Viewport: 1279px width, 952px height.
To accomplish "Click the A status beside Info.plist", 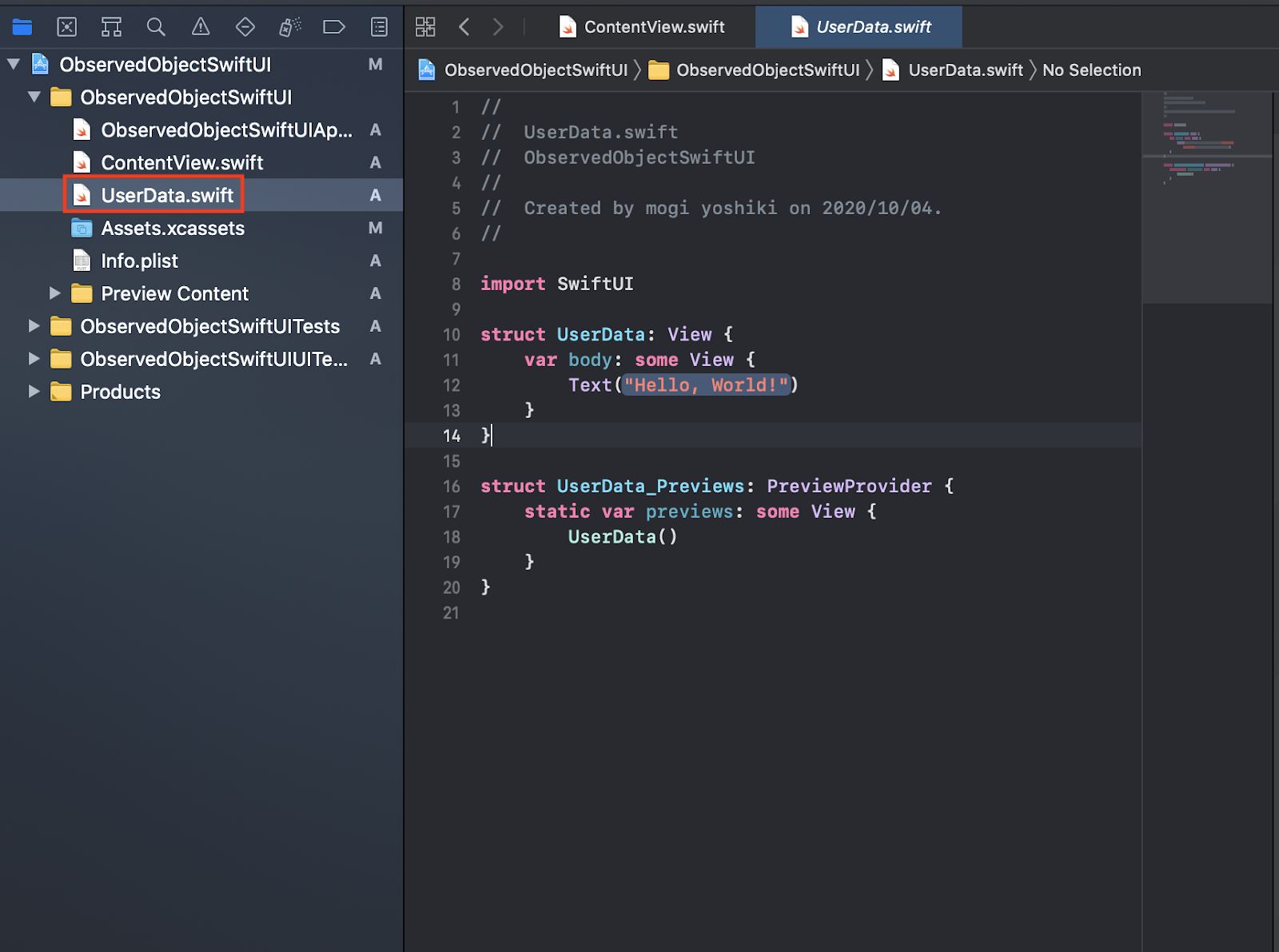I will (x=376, y=261).
